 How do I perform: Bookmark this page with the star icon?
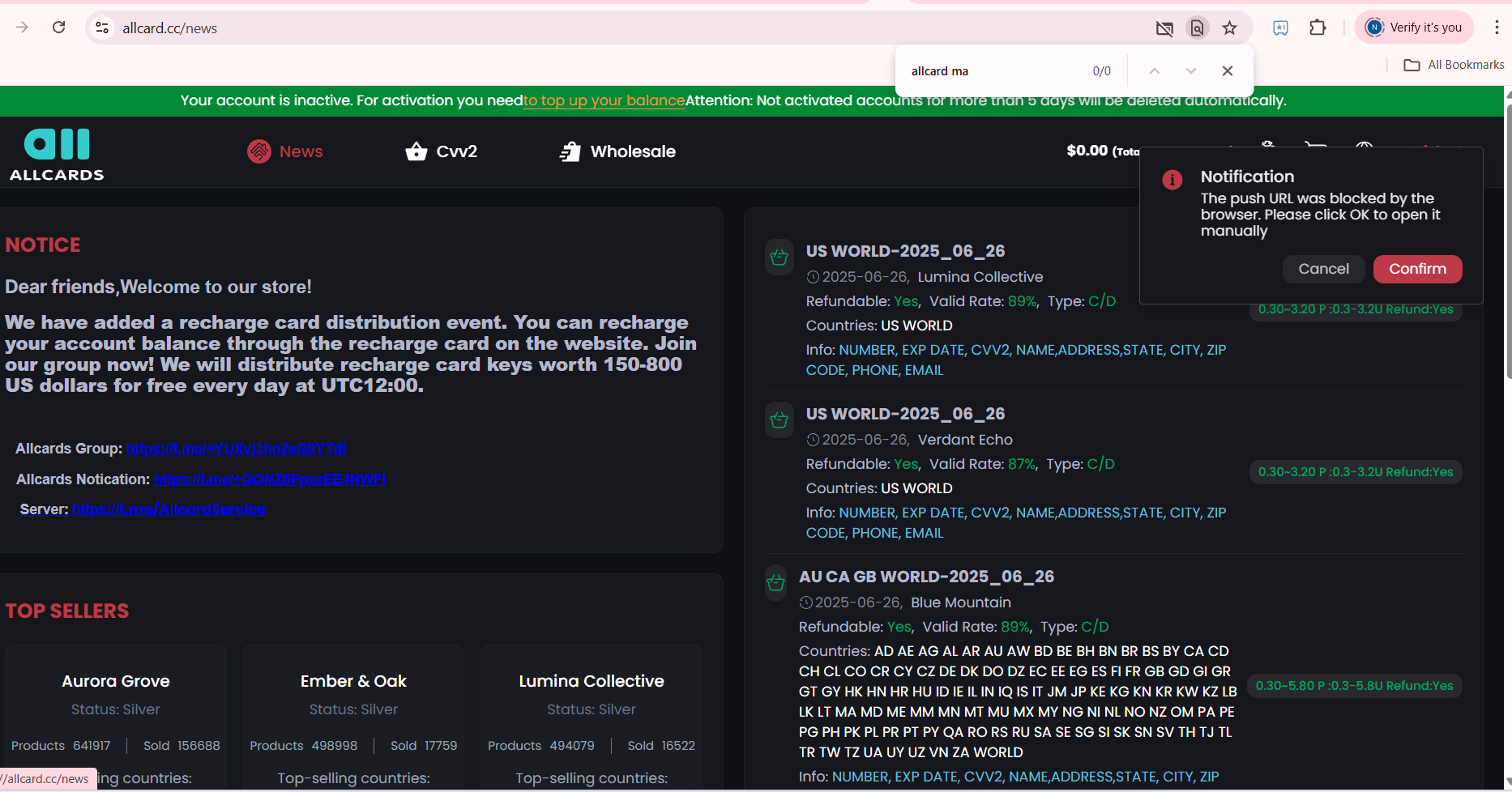[1230, 28]
